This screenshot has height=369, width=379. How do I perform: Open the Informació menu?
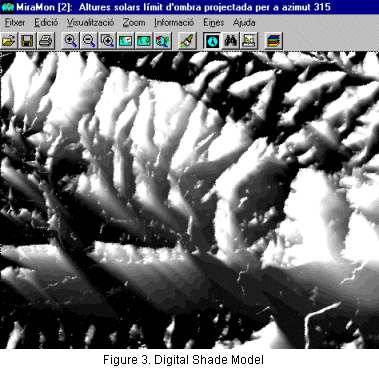click(x=174, y=23)
